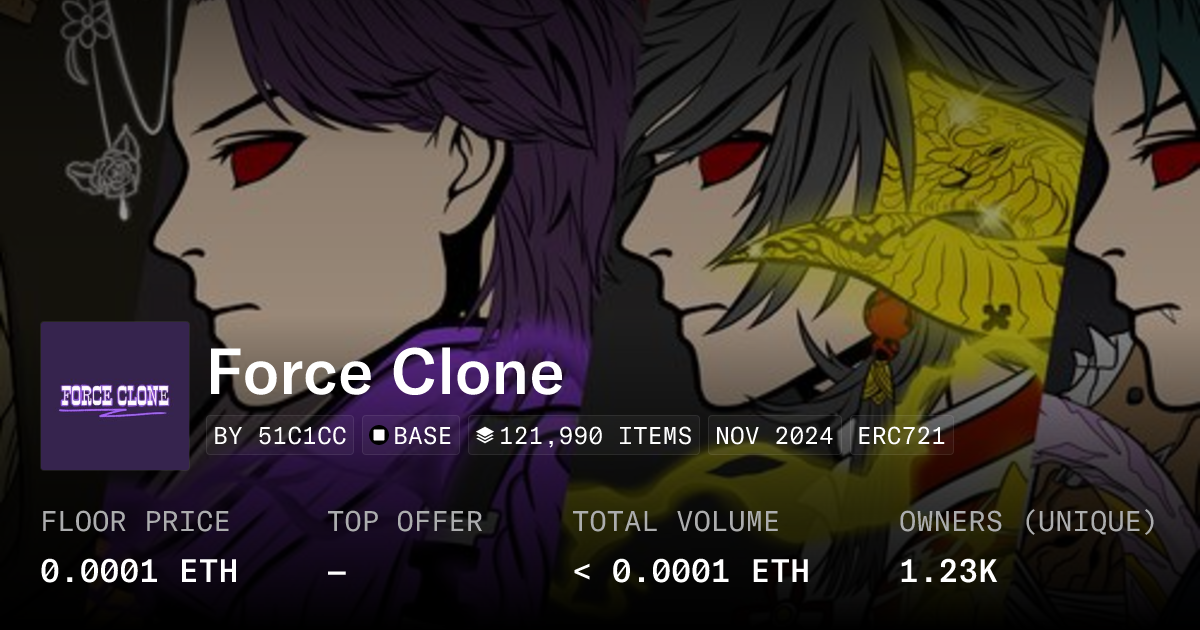
Task: Click the TOP OFFER label
Action: point(405,522)
